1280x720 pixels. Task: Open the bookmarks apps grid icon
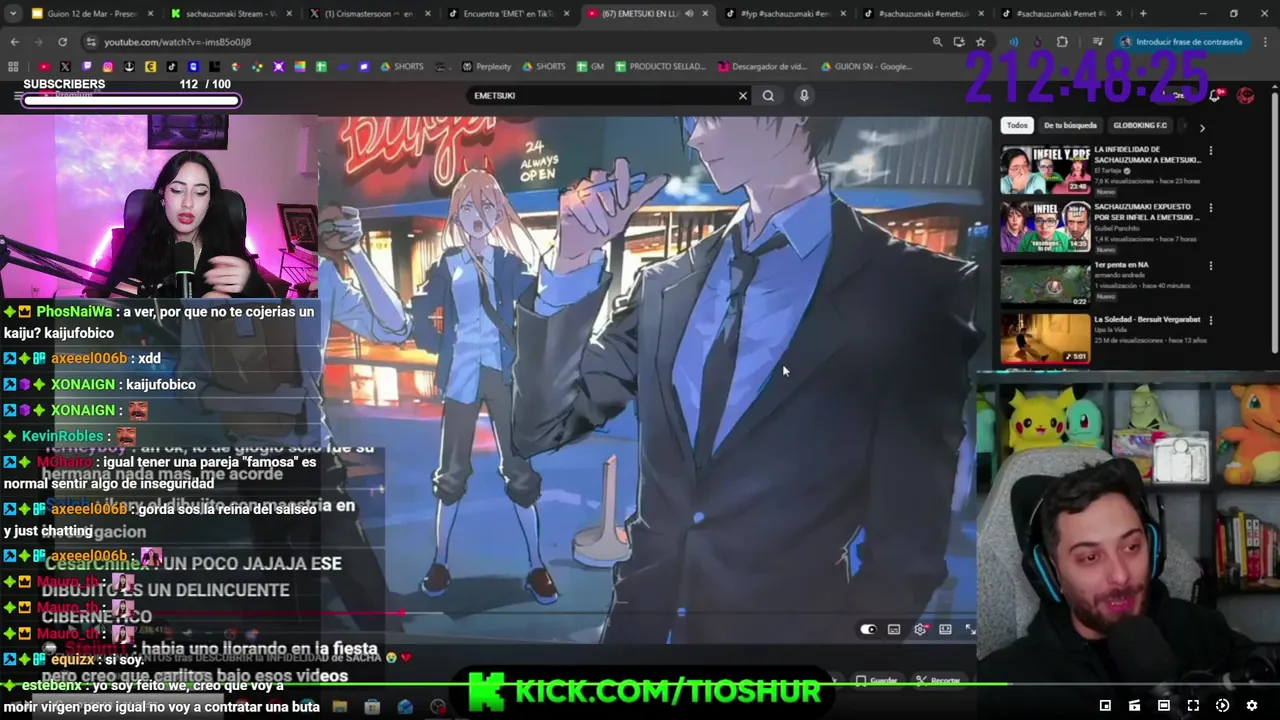13,67
